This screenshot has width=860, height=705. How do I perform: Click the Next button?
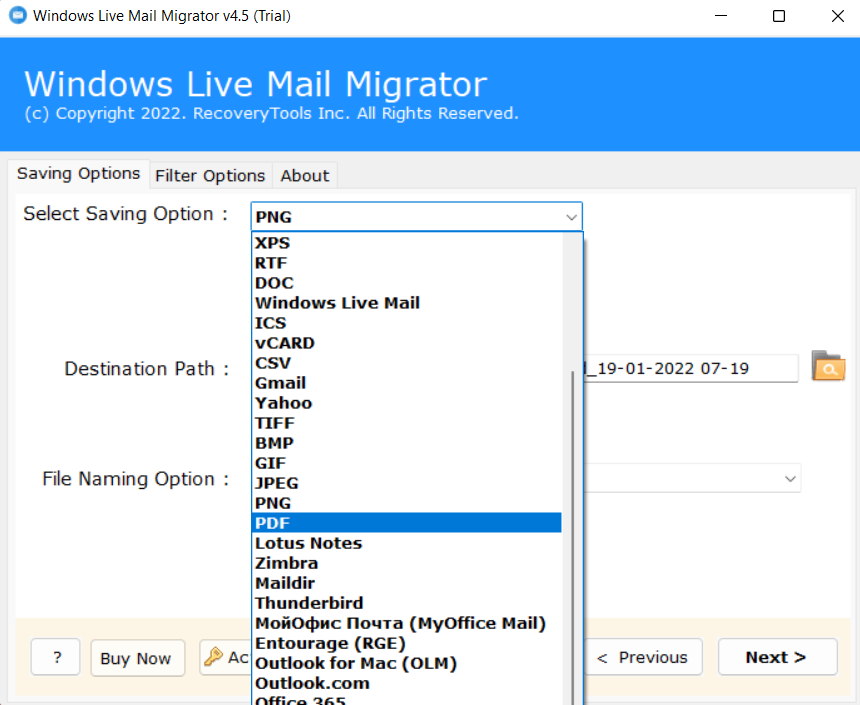click(777, 657)
